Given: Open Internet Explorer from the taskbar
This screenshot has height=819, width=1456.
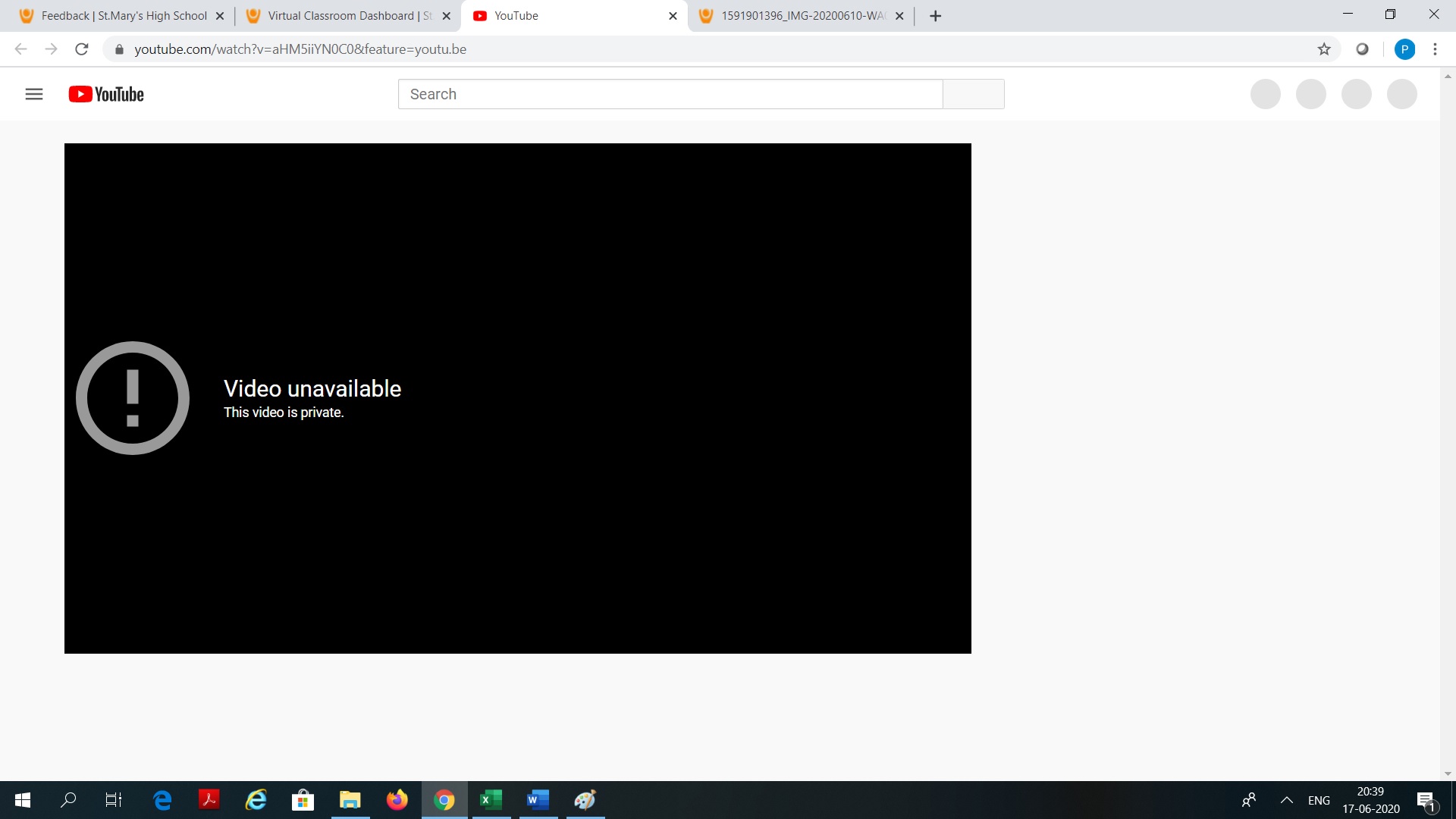Looking at the screenshot, I should (x=256, y=800).
